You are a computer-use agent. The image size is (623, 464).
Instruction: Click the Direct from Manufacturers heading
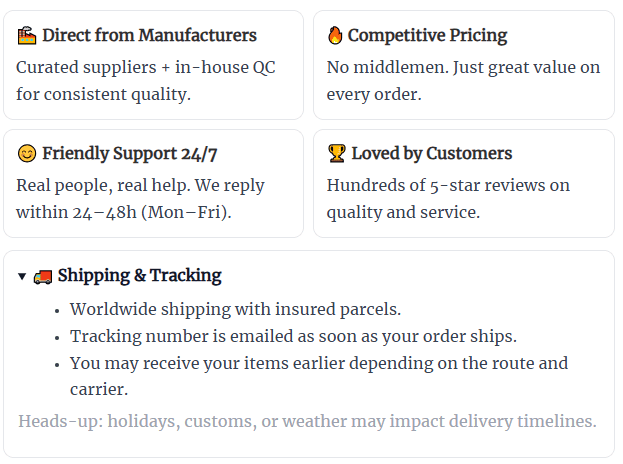point(149,36)
